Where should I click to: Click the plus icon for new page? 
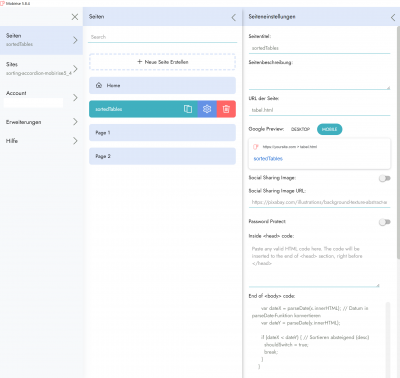(140, 62)
